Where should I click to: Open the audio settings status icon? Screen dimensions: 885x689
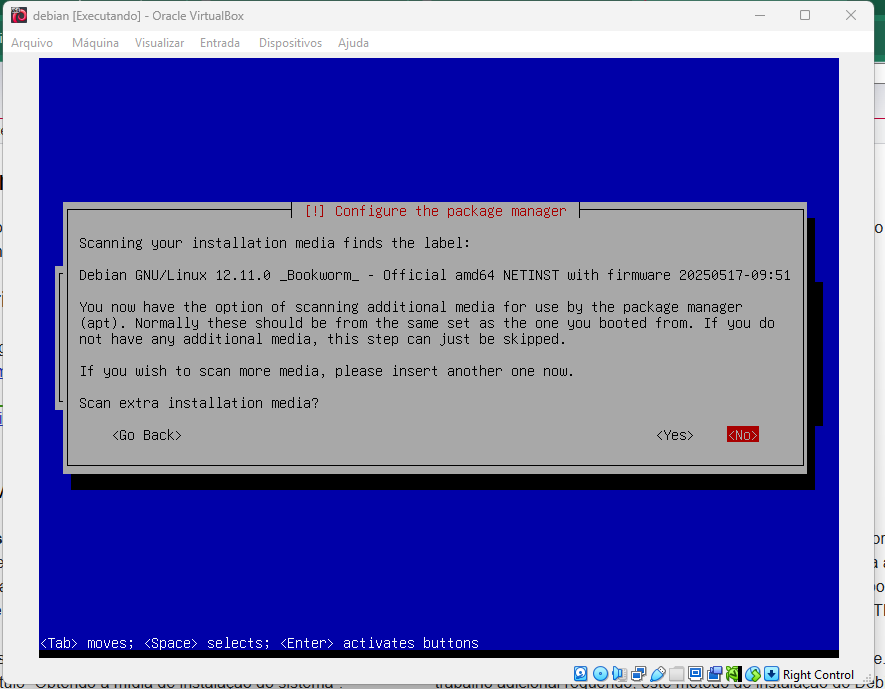619,674
